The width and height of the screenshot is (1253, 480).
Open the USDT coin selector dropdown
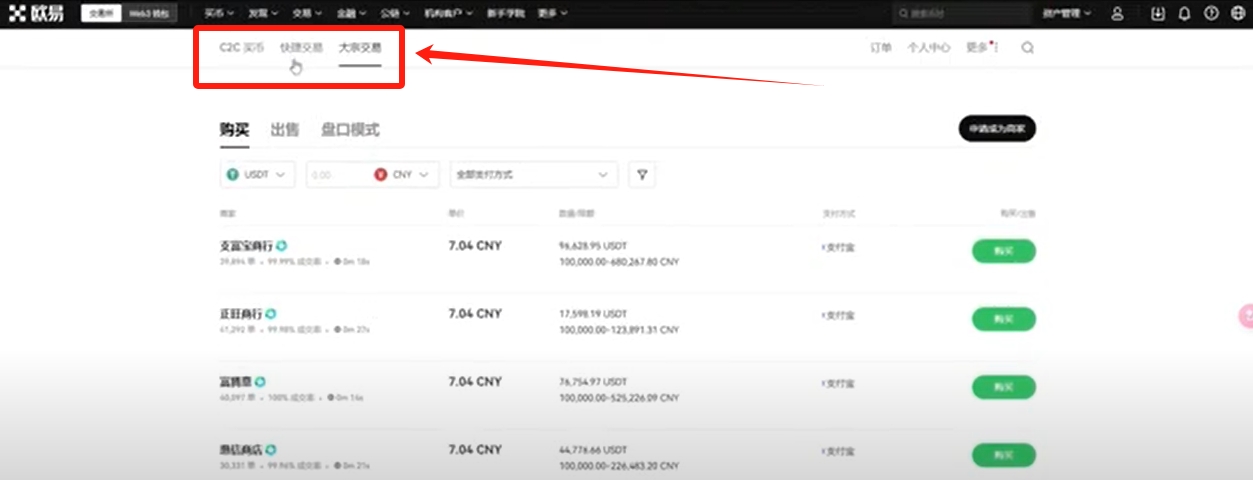(258, 174)
